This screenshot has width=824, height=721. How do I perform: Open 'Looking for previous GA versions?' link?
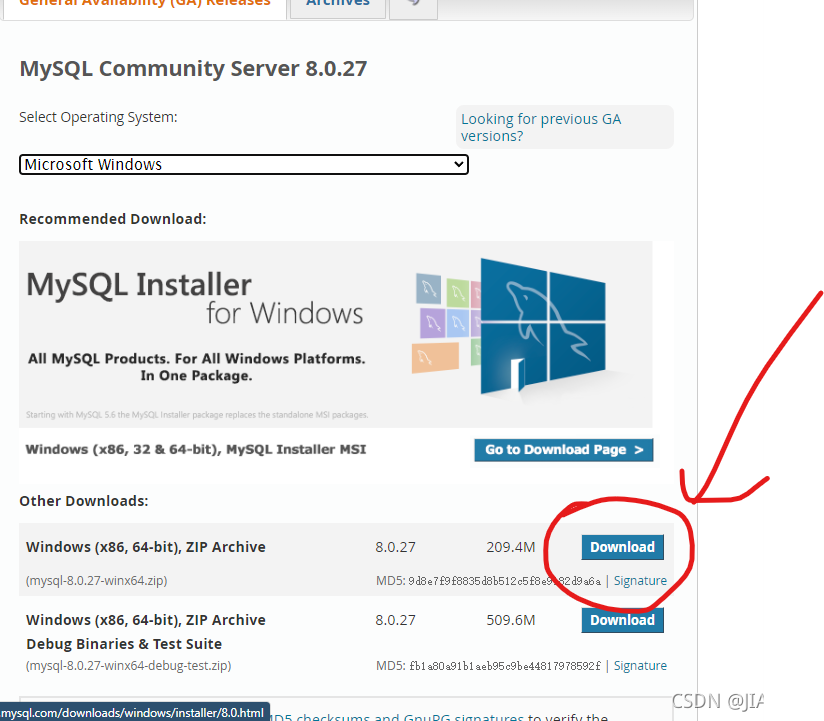541,127
